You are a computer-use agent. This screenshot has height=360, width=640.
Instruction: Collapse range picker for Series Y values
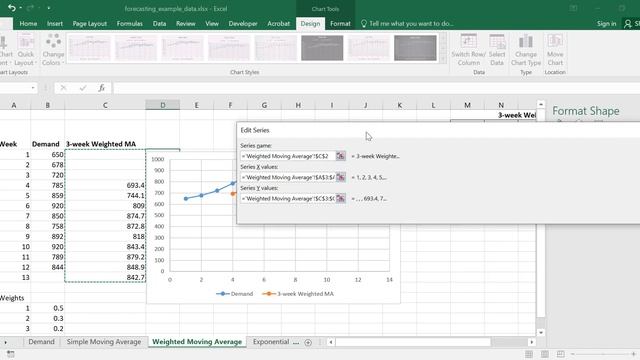click(x=340, y=198)
